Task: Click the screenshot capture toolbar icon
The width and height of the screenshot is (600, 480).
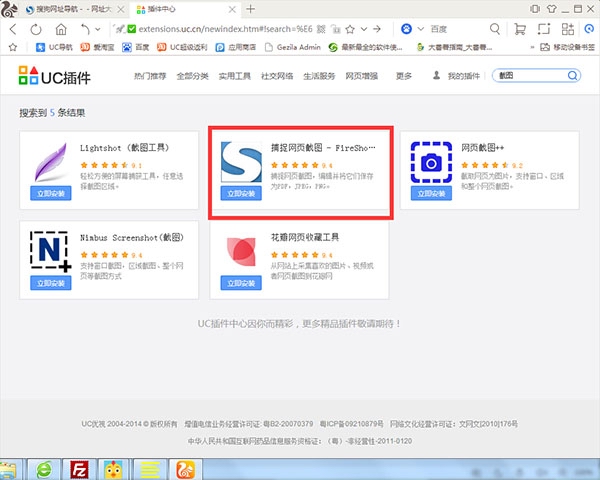Action: point(544,29)
